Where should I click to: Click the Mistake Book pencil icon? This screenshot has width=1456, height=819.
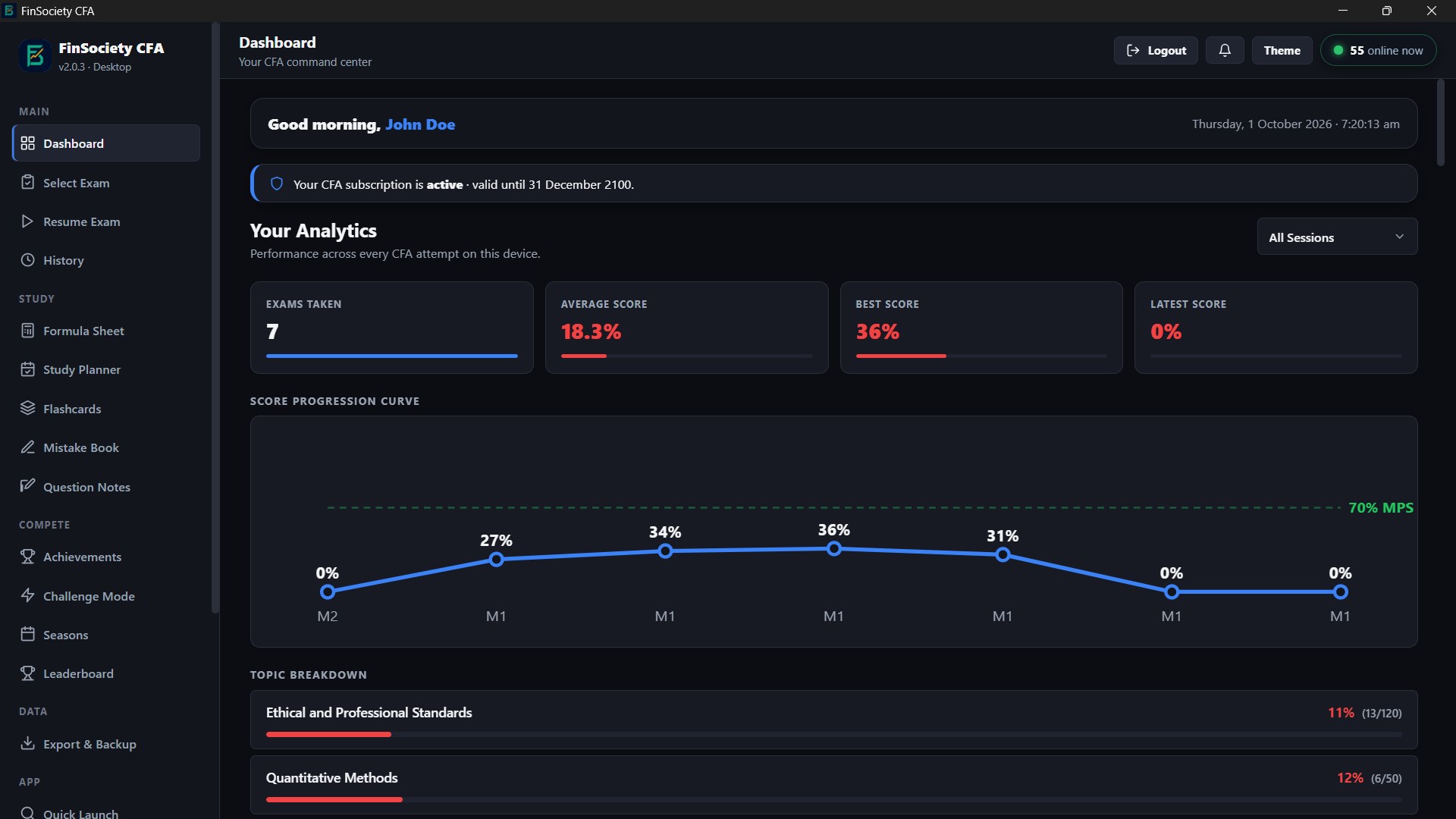pos(28,447)
